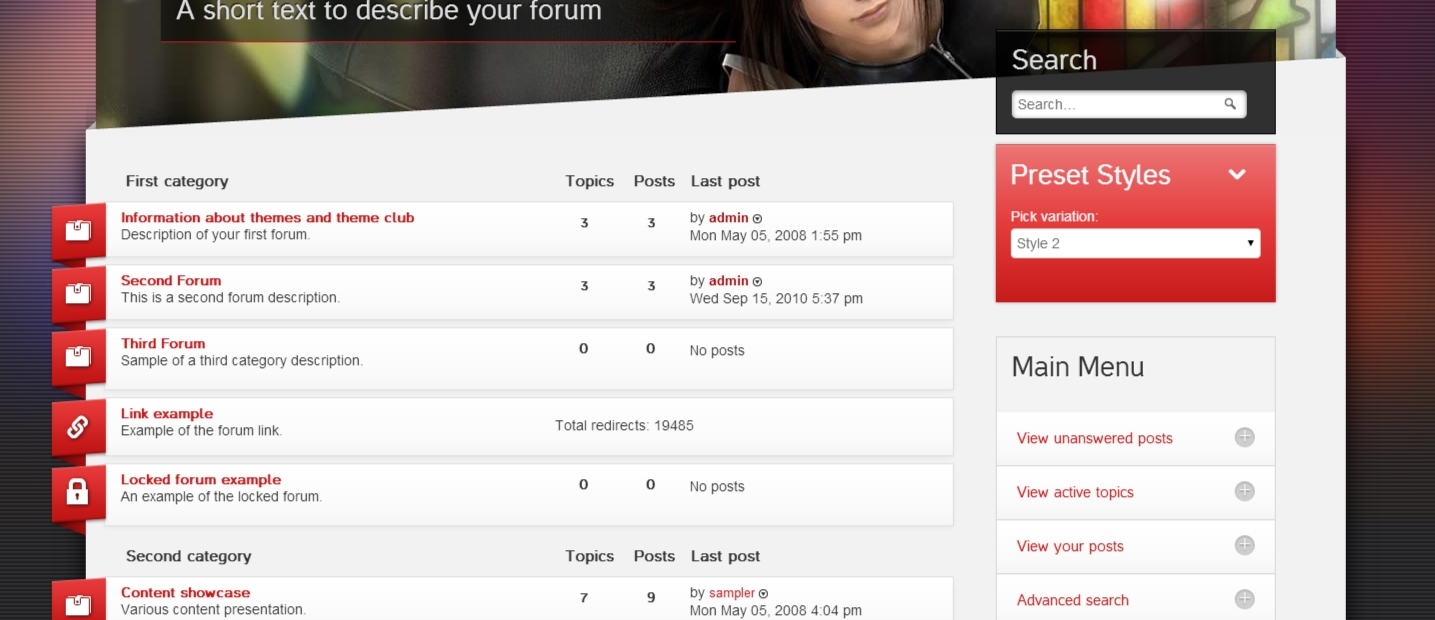Click folder icon beside Information about themes forum
The image size is (1435, 620).
tap(78, 230)
